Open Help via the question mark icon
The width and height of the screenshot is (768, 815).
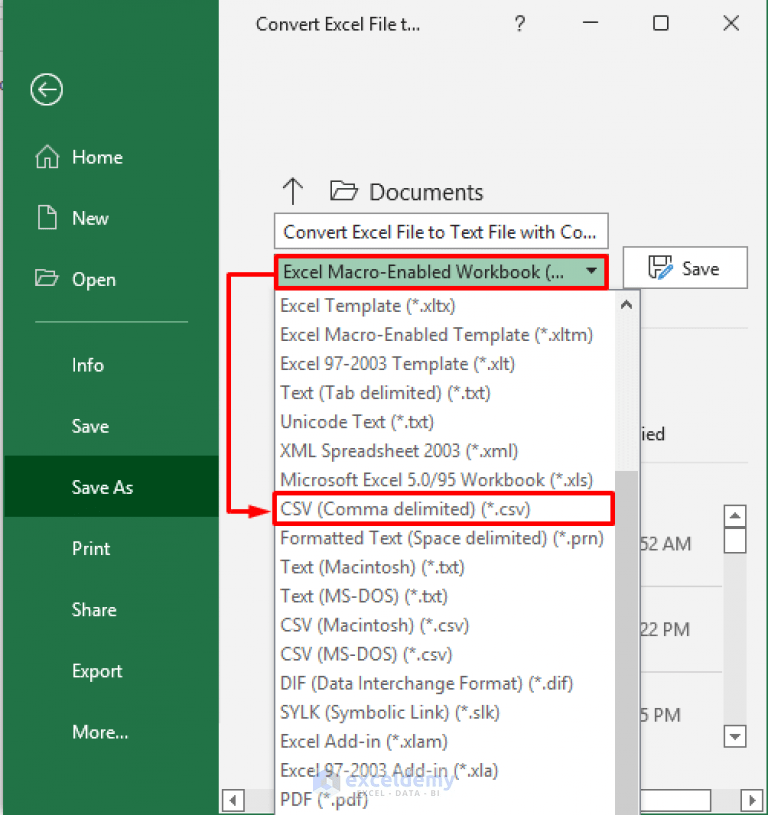click(519, 24)
